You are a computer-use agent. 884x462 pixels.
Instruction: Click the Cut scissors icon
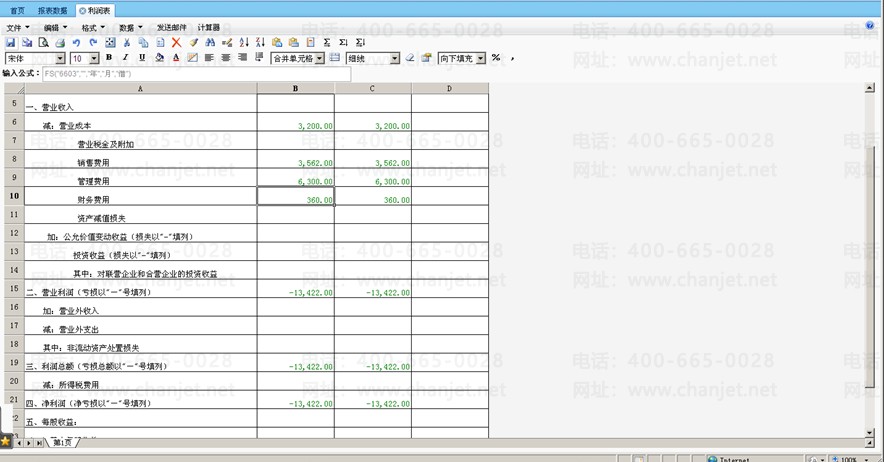click(127, 43)
